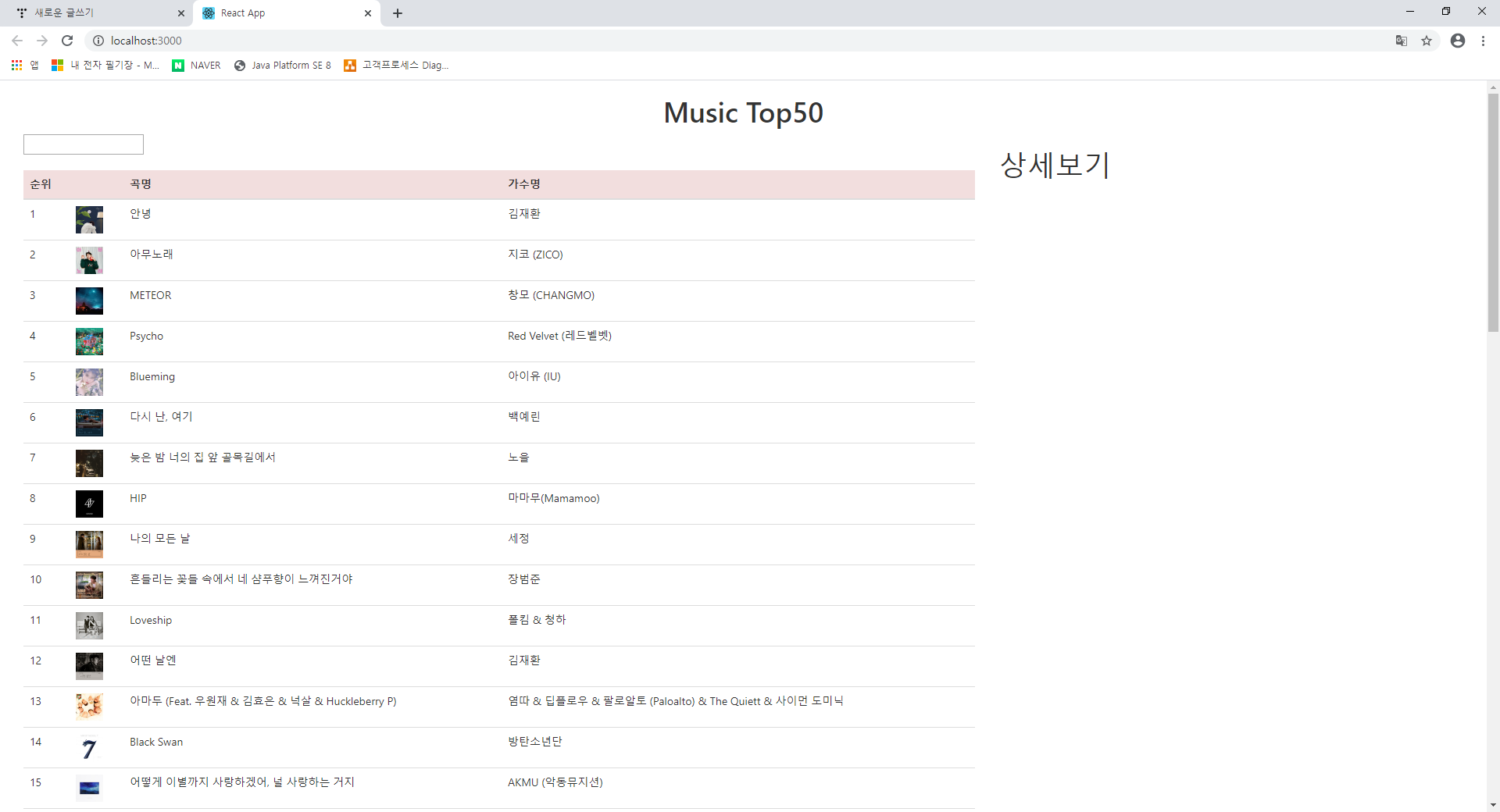Click the 가수명 column header

tap(524, 184)
